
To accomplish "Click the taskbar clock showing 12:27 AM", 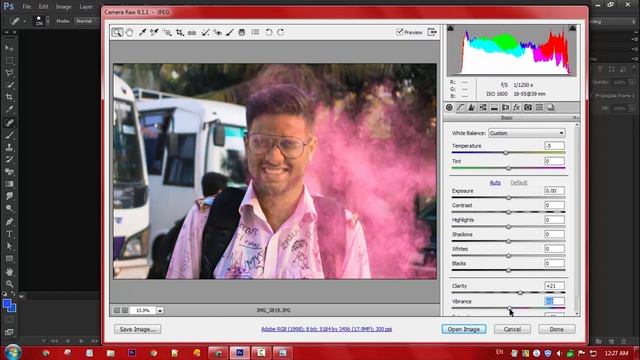I will [616, 353].
